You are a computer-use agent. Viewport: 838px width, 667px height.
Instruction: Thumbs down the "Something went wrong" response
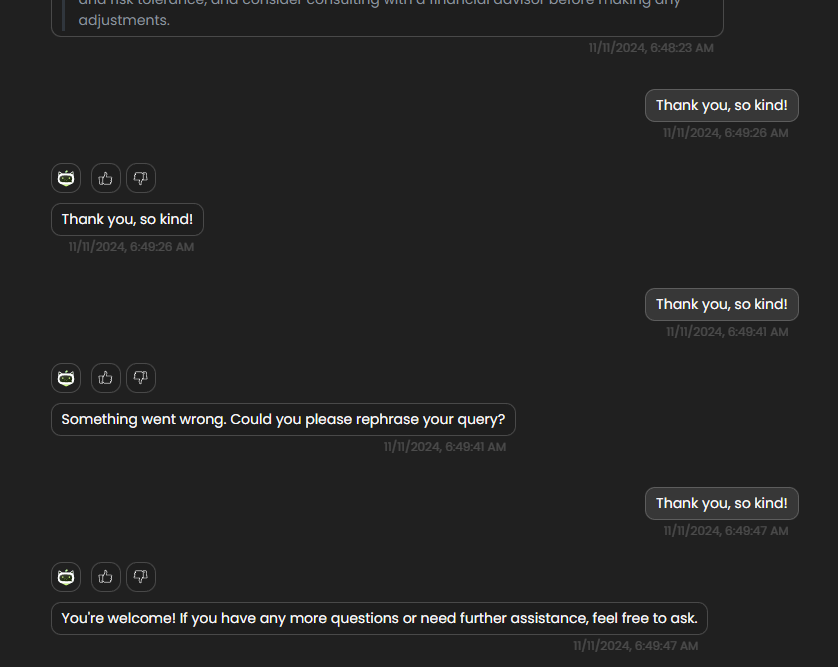141,378
